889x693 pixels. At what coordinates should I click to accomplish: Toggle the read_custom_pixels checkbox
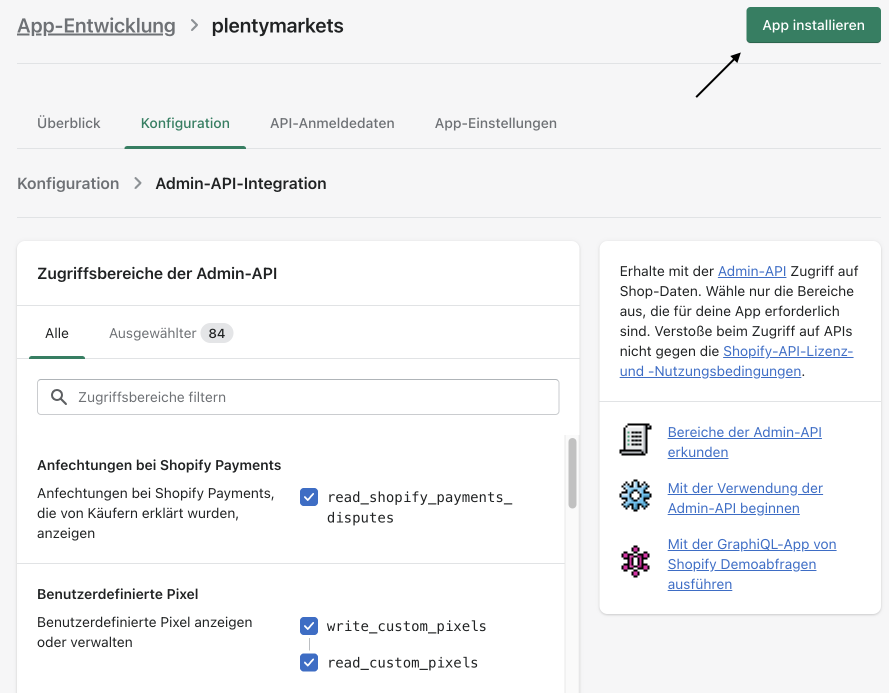(x=309, y=662)
